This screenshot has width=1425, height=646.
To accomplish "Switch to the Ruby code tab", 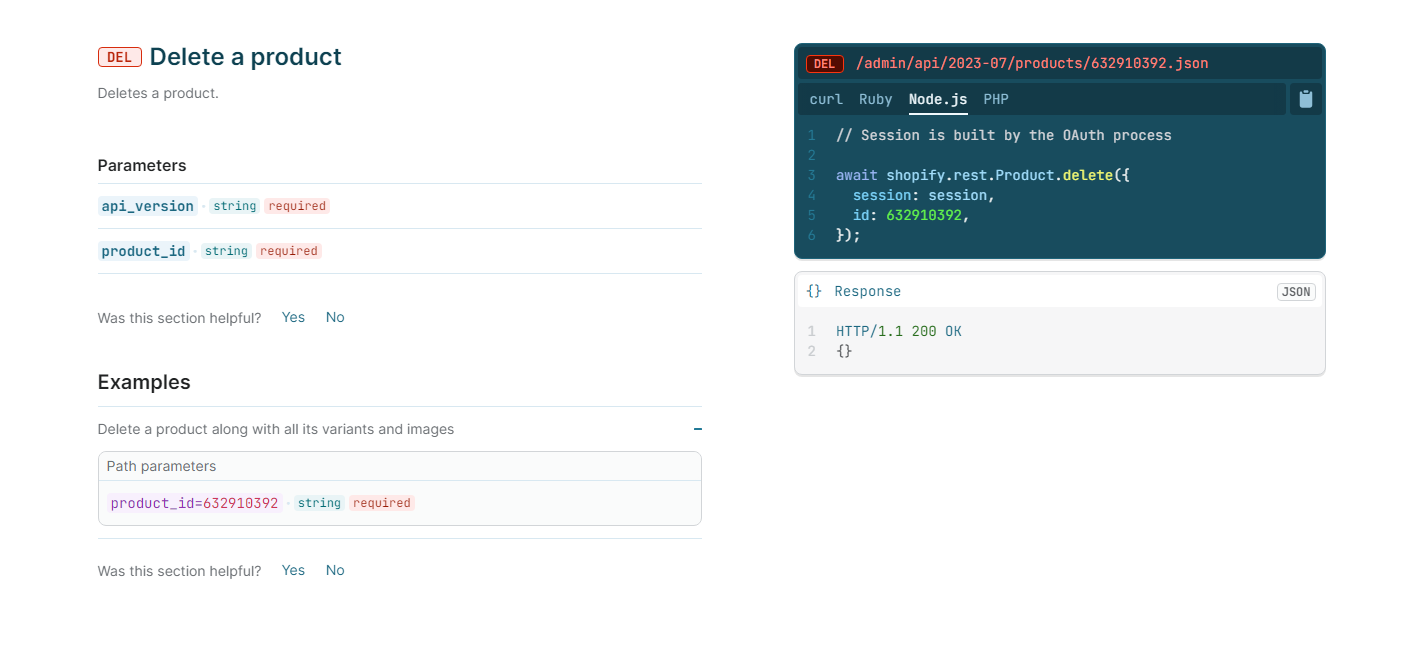I will (875, 99).
